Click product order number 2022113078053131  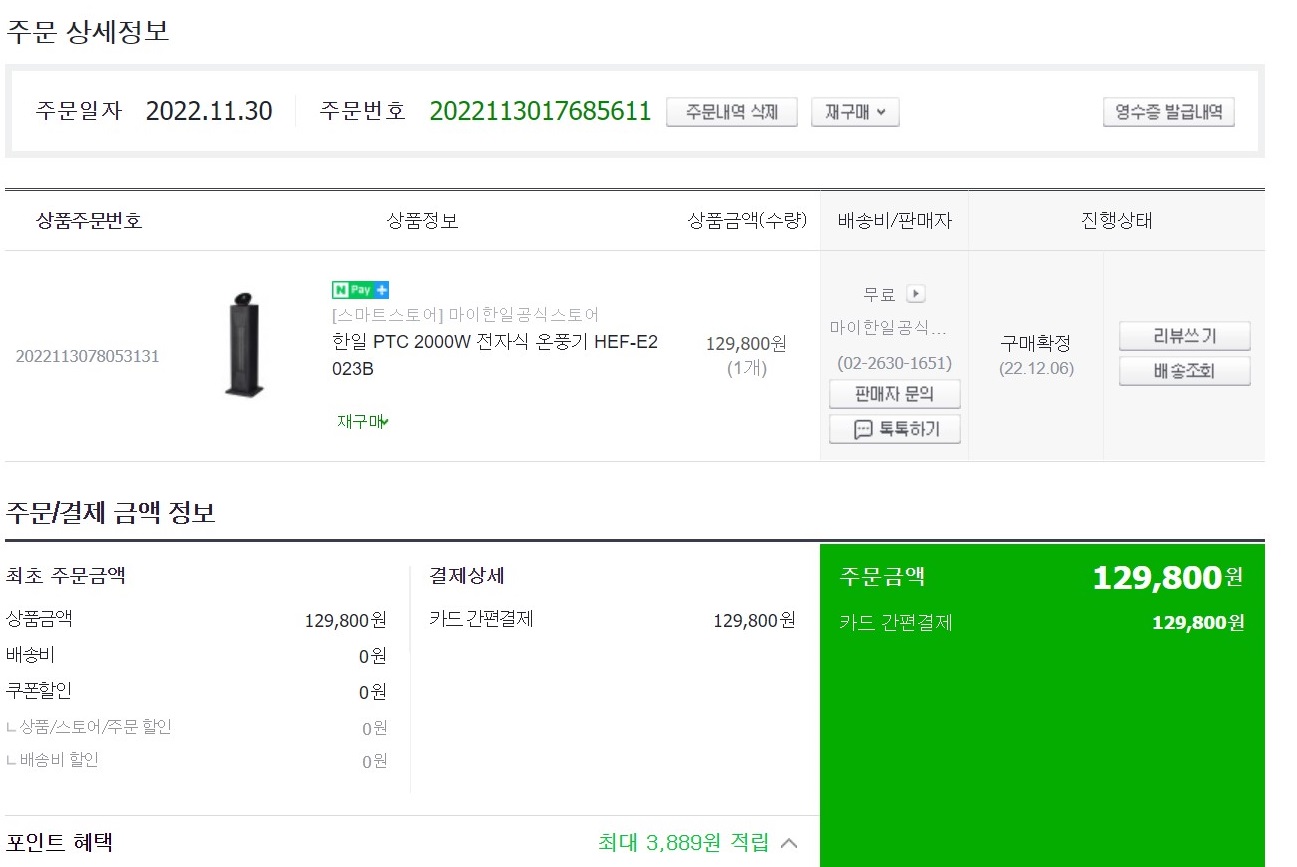pos(87,356)
